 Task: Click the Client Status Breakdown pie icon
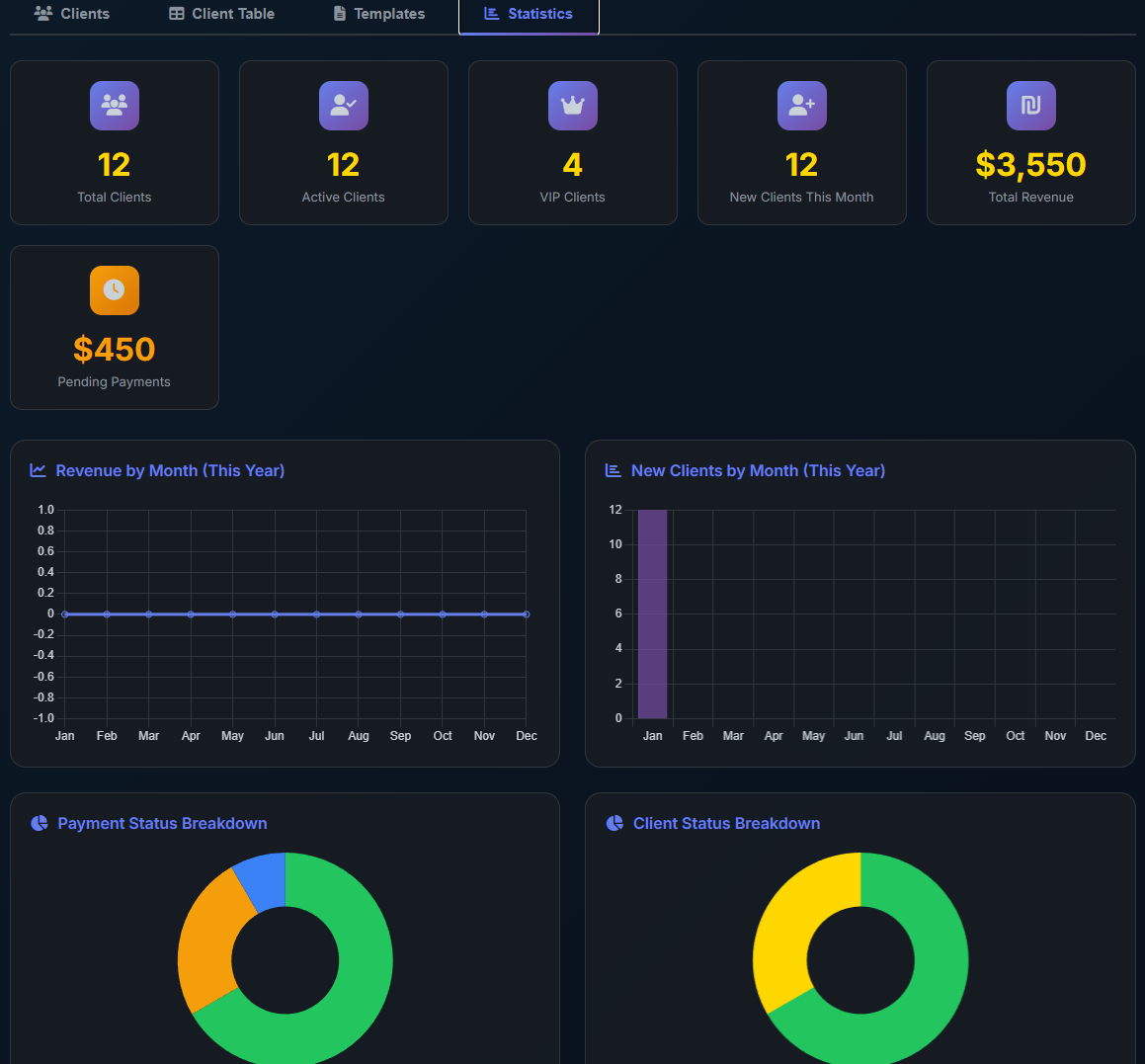[x=614, y=824]
